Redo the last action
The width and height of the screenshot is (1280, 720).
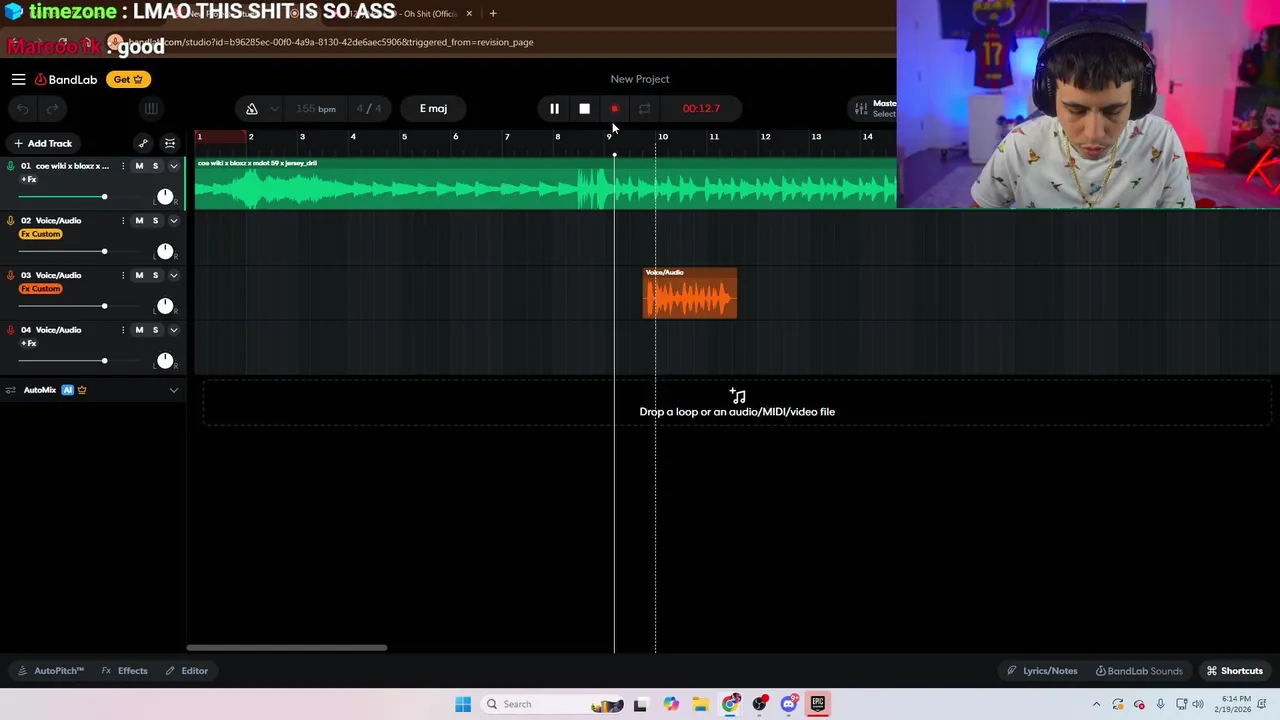pos(52,108)
